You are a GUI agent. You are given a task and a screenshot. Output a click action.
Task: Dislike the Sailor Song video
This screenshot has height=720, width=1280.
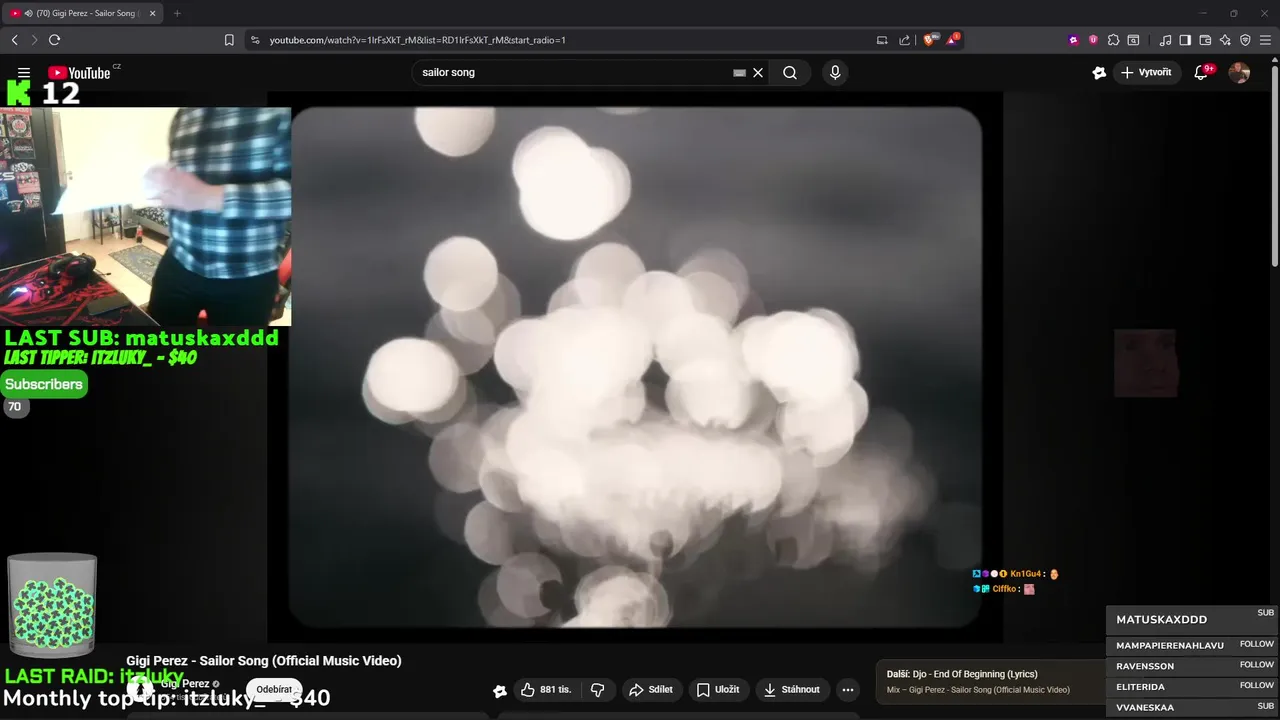598,690
